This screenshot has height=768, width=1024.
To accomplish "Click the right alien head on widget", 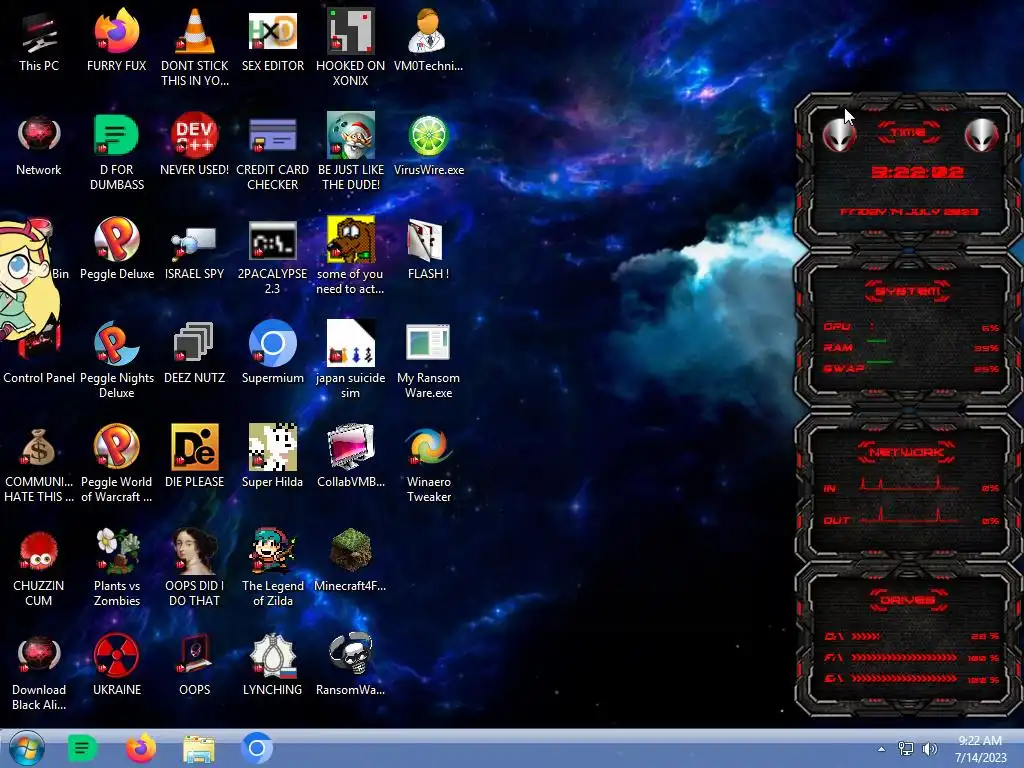I will coord(982,135).
